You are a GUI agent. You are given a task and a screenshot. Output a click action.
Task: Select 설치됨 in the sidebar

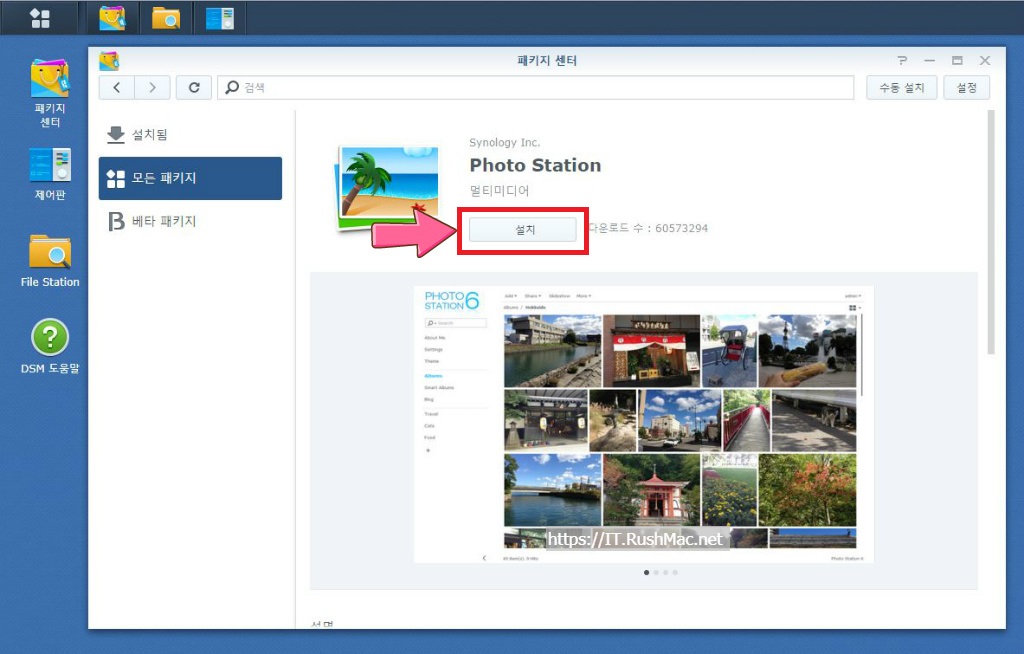pos(190,135)
